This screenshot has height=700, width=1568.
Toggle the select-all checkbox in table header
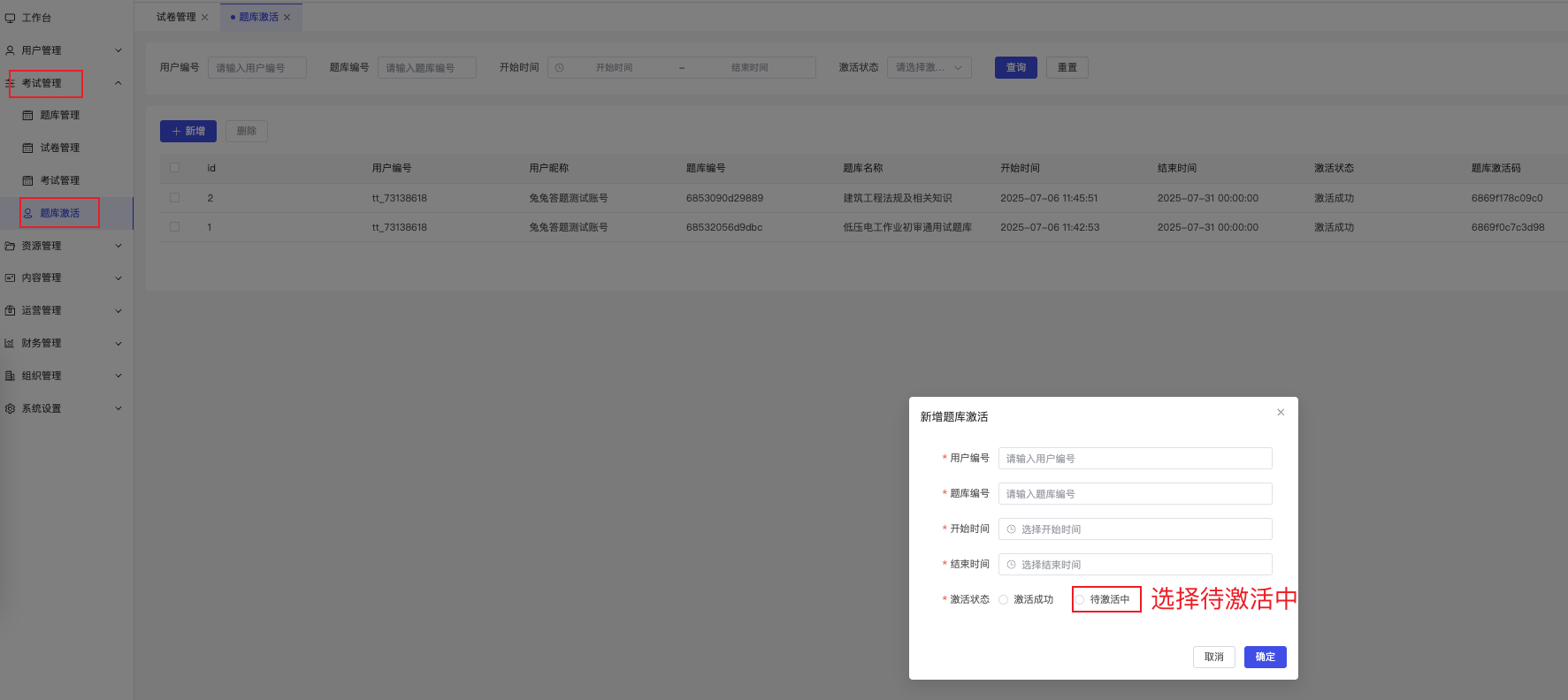(x=174, y=168)
